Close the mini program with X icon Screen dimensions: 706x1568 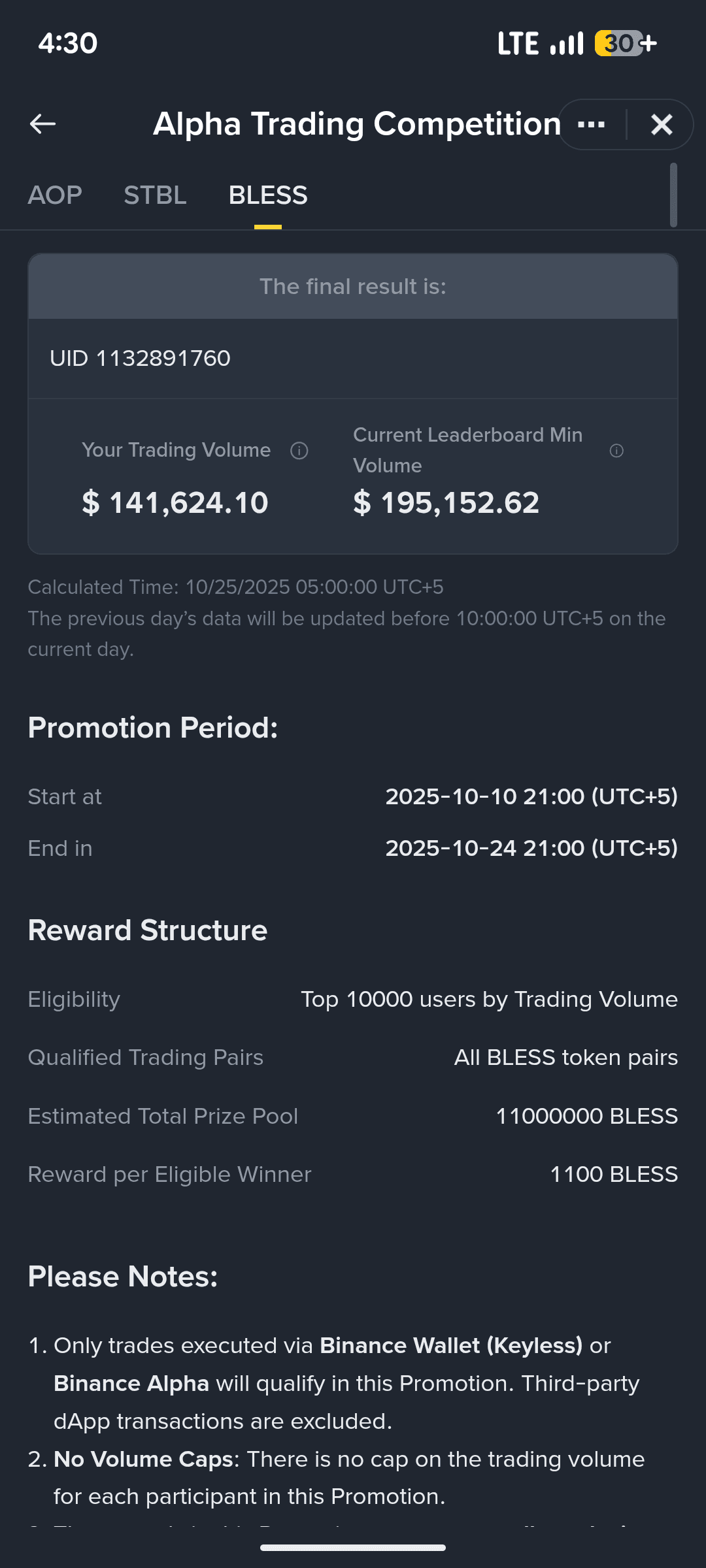tap(662, 124)
